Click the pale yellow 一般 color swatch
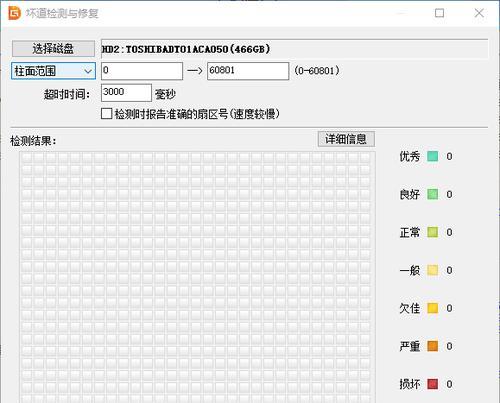Image resolution: width=500 pixels, height=403 pixels. (x=433, y=270)
